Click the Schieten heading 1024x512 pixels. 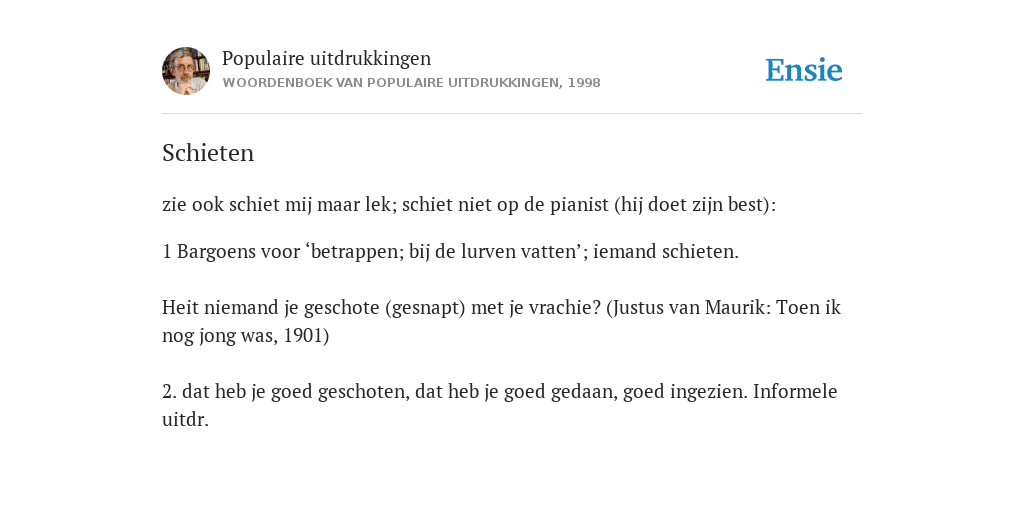pos(208,153)
